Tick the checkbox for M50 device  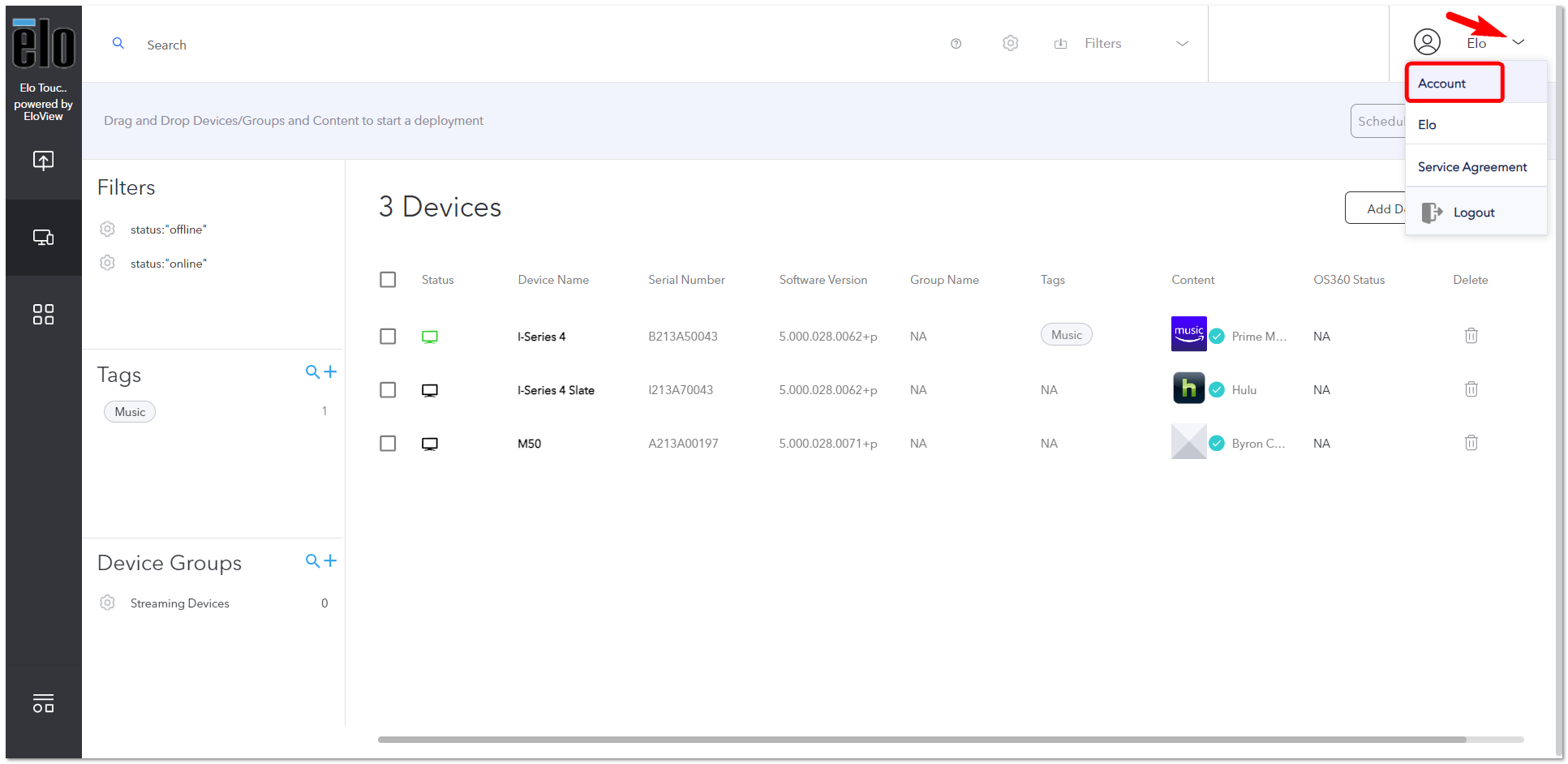pyautogui.click(x=388, y=444)
